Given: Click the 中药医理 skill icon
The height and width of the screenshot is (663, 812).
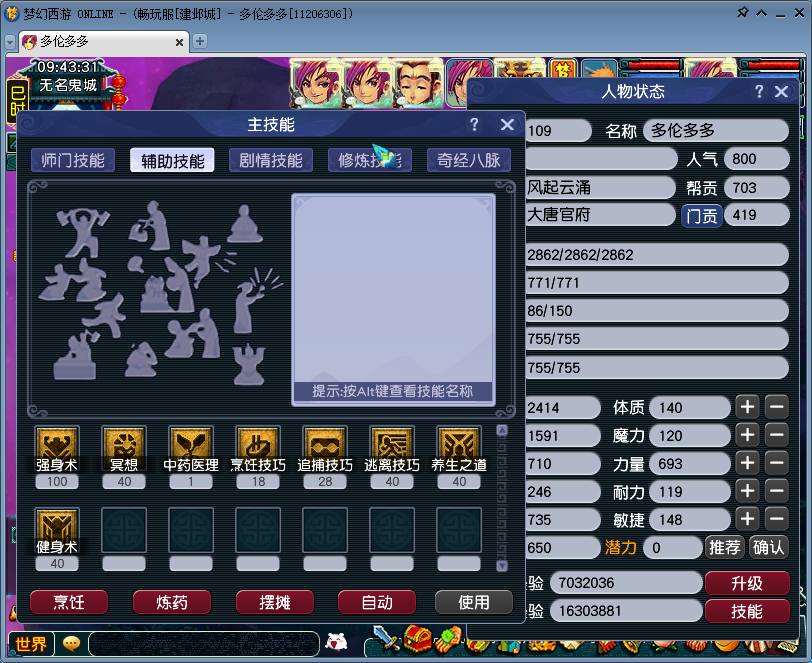Looking at the screenshot, I should (x=191, y=444).
